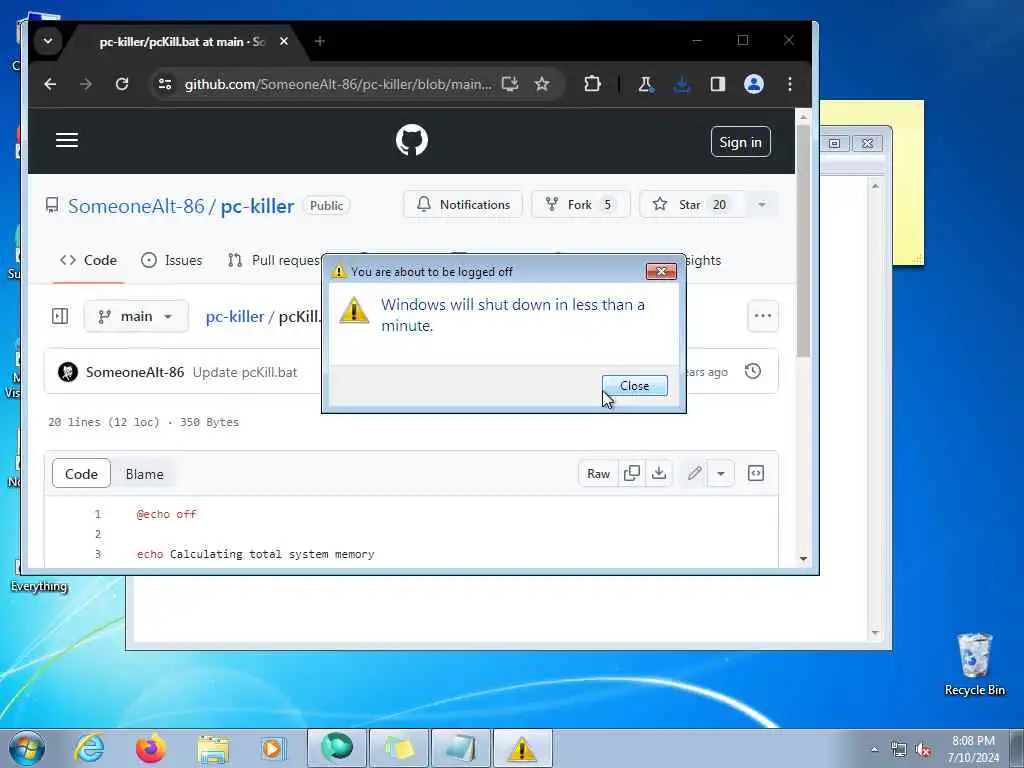Open Windows Media Player from the taskbar
Screen dimensions: 1024x768
click(x=272, y=748)
